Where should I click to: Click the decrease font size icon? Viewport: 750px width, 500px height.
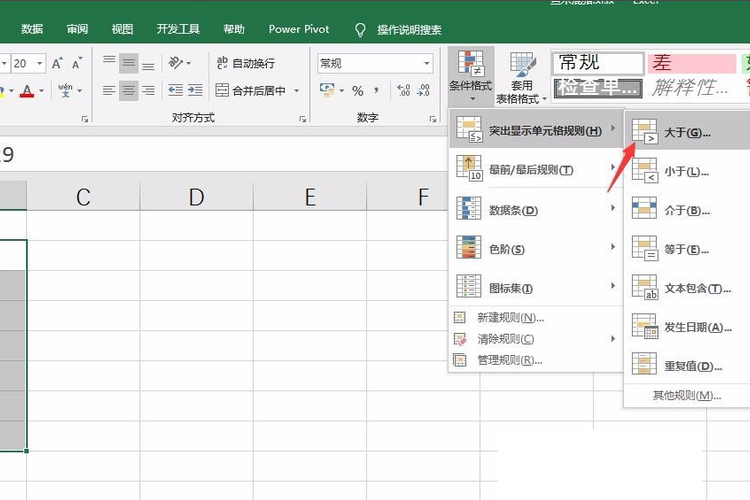pos(77,63)
